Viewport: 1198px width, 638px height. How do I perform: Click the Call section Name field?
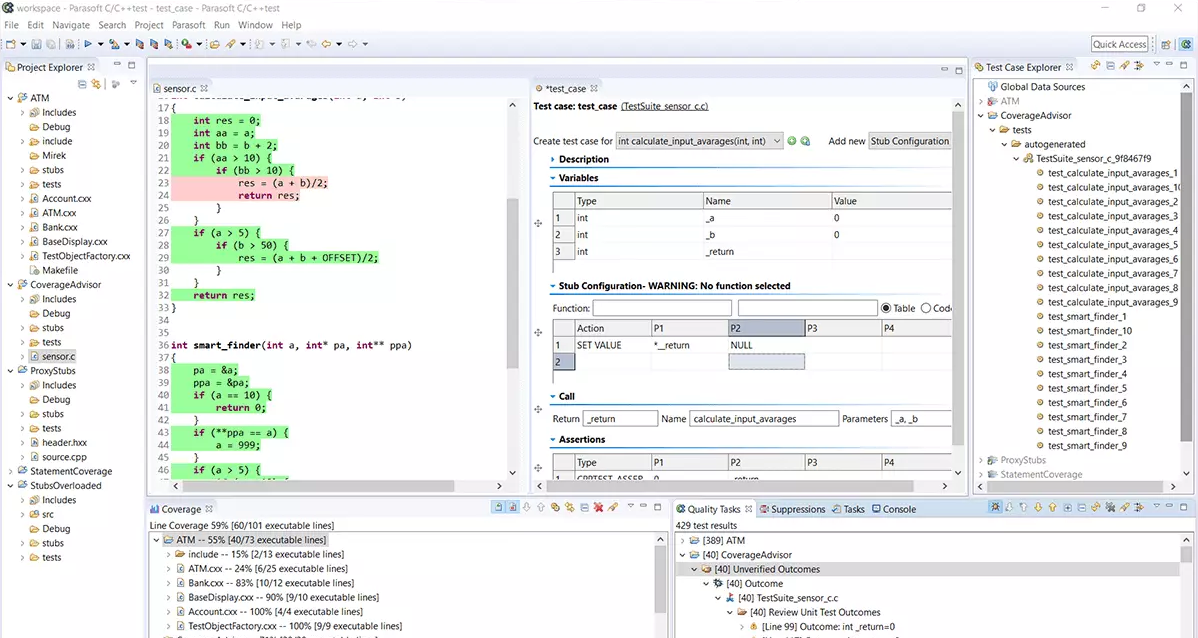pos(763,419)
